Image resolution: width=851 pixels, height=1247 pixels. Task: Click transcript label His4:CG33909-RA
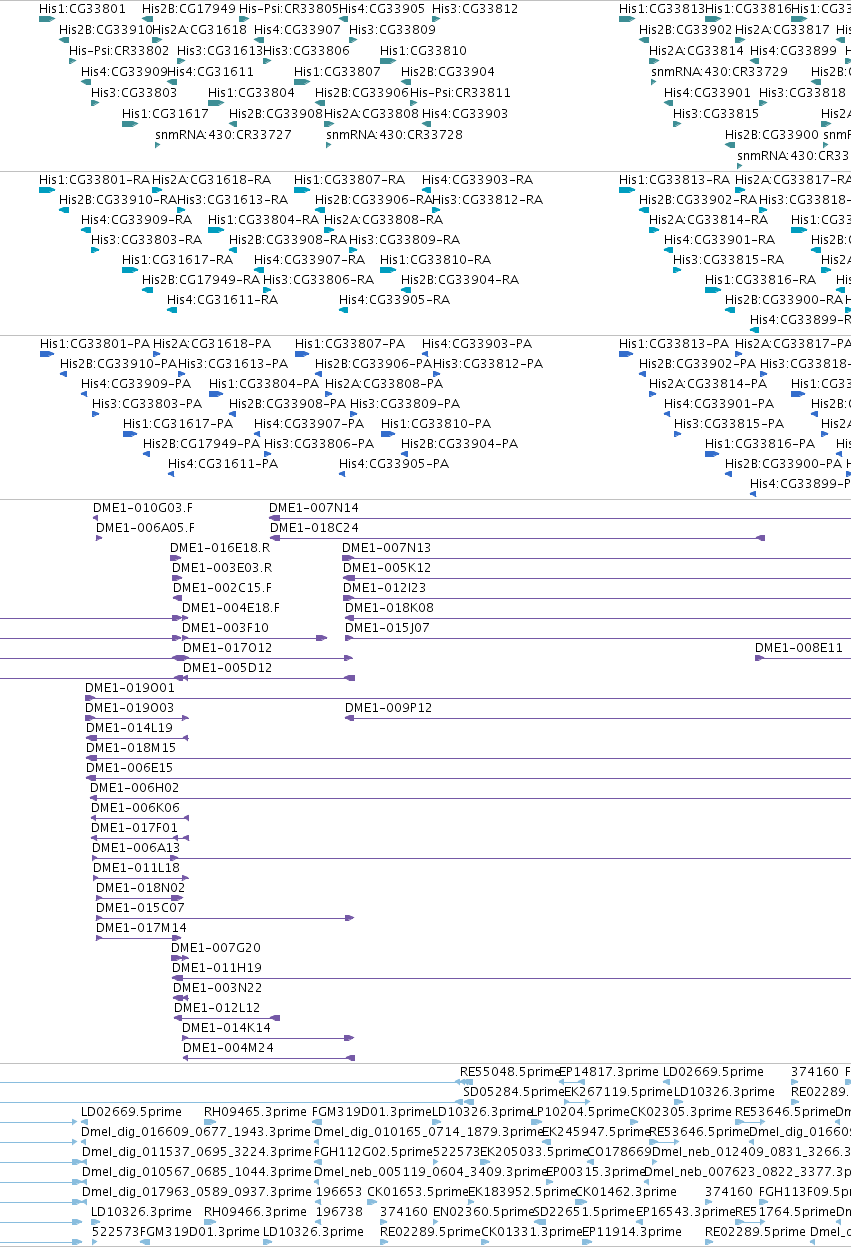tap(136, 220)
